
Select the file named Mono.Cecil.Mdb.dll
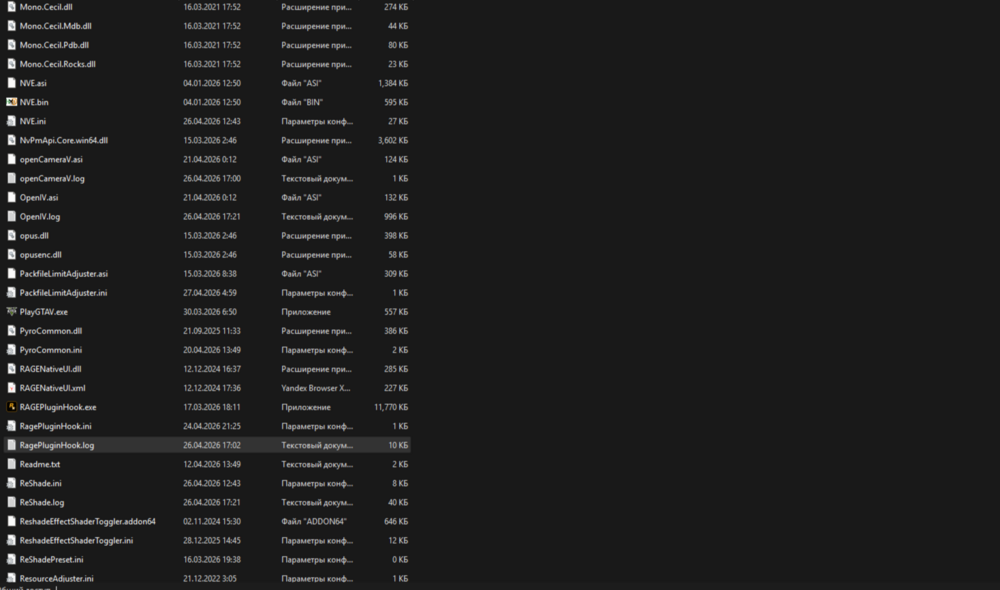pos(55,26)
